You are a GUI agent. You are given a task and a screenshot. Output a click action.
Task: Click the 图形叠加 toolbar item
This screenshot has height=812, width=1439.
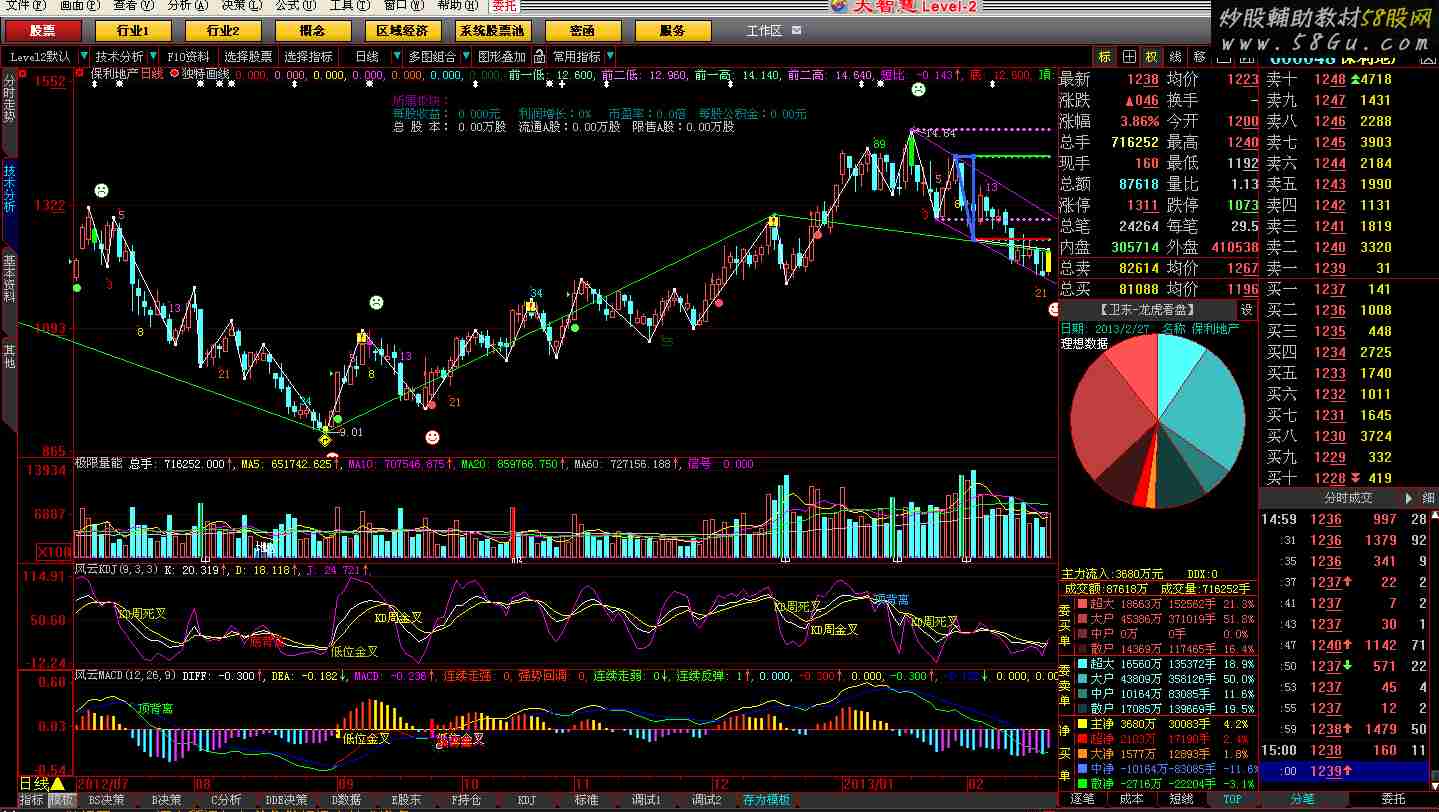click(x=502, y=57)
